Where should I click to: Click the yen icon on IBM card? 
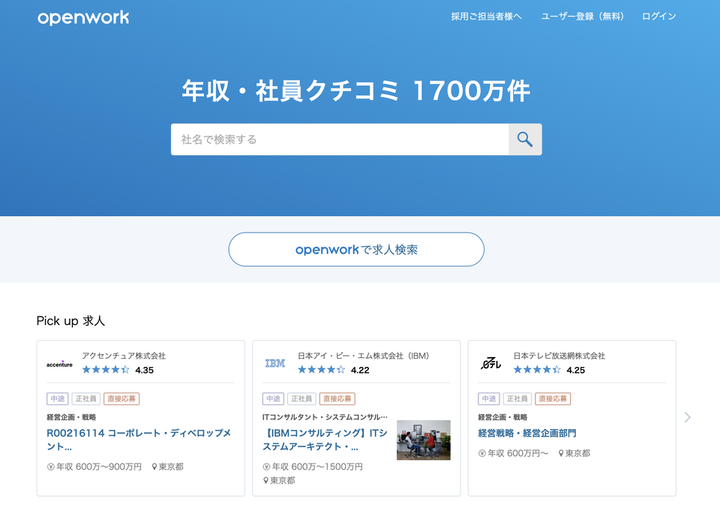(x=266, y=467)
